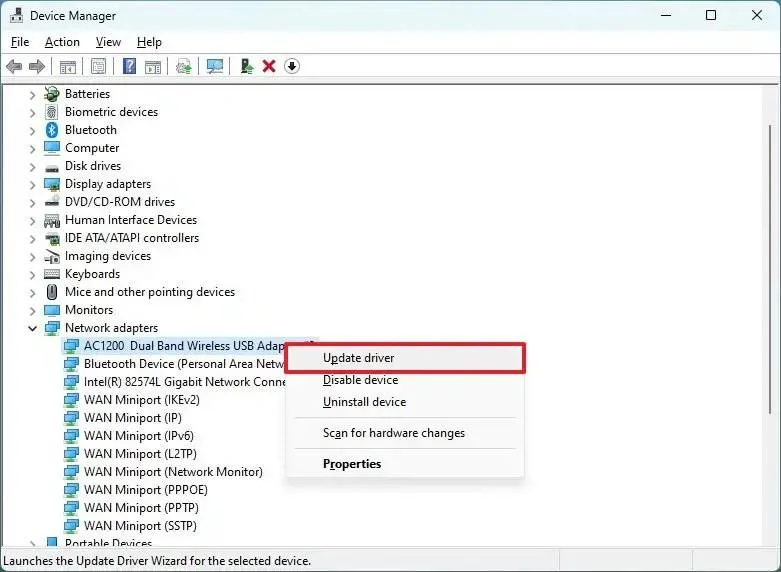Click the Properties sheet toolbar icon

pyautogui.click(x=98, y=66)
